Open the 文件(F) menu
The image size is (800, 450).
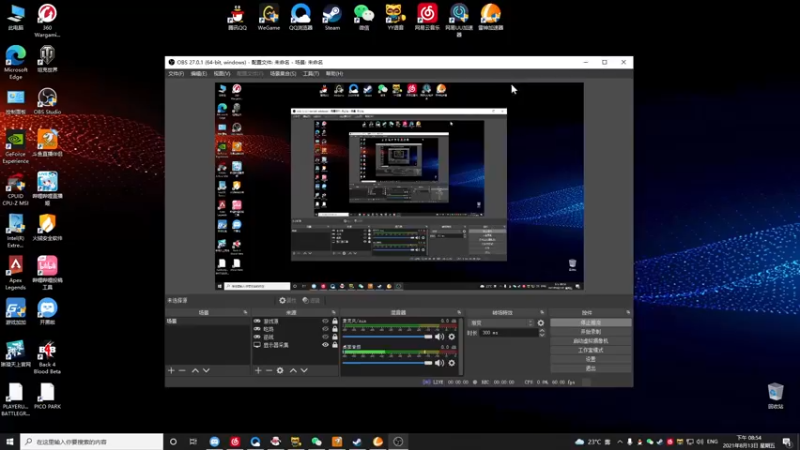(x=176, y=74)
